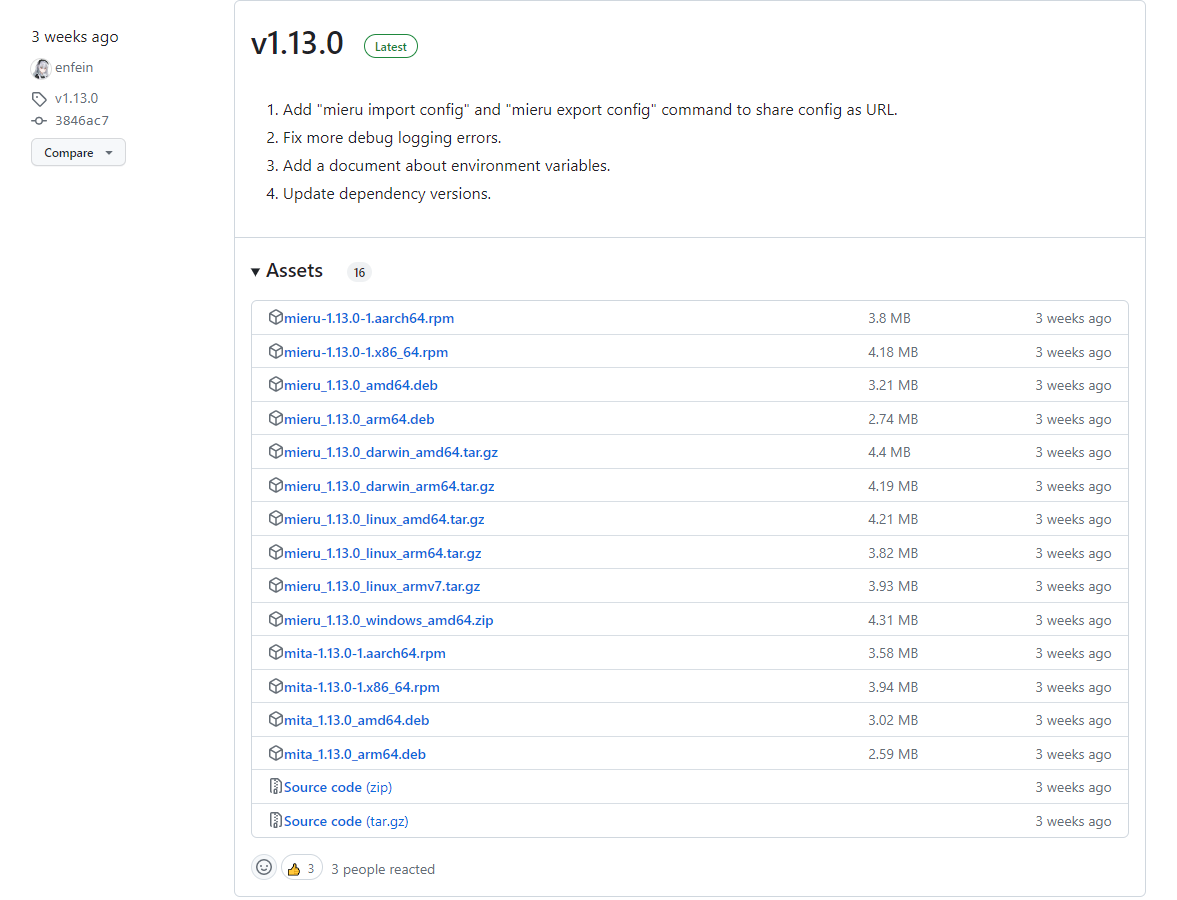This screenshot has height=900, width=1177.
Task: Download mita-1.13.0-1.x86_64.rpm
Action: click(x=362, y=687)
